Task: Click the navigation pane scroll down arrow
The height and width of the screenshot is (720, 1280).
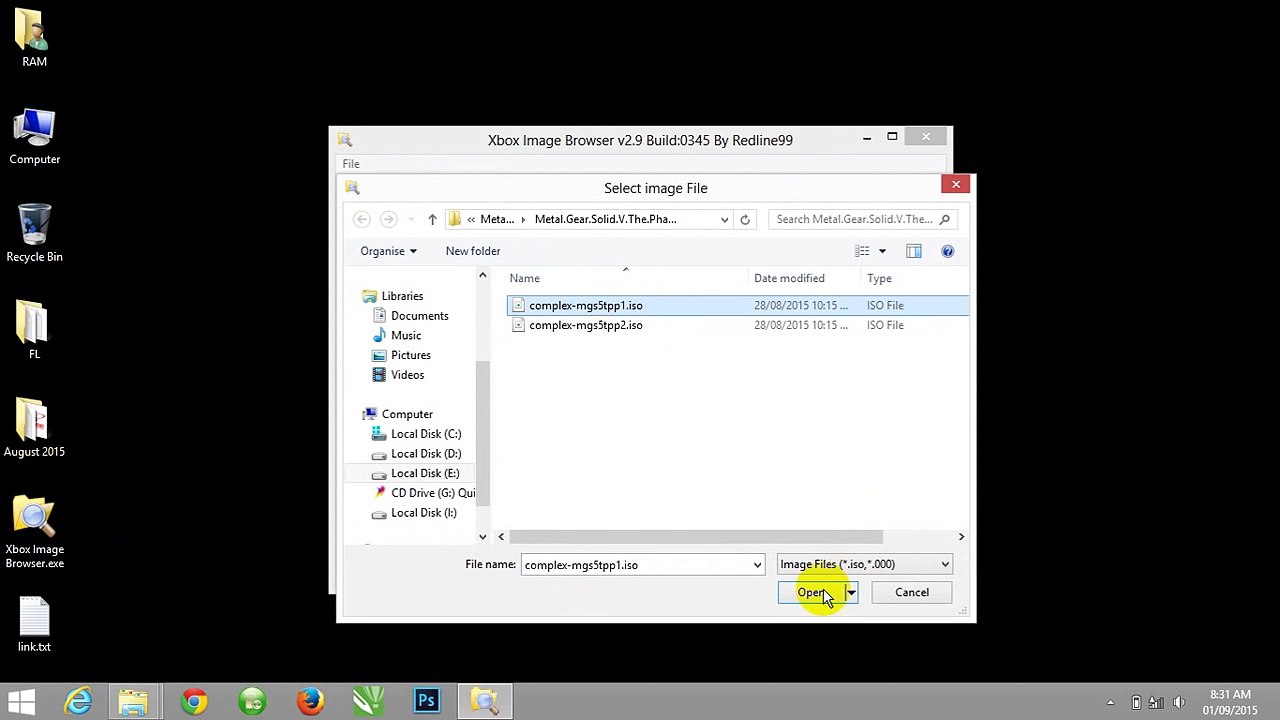Action: (x=482, y=537)
